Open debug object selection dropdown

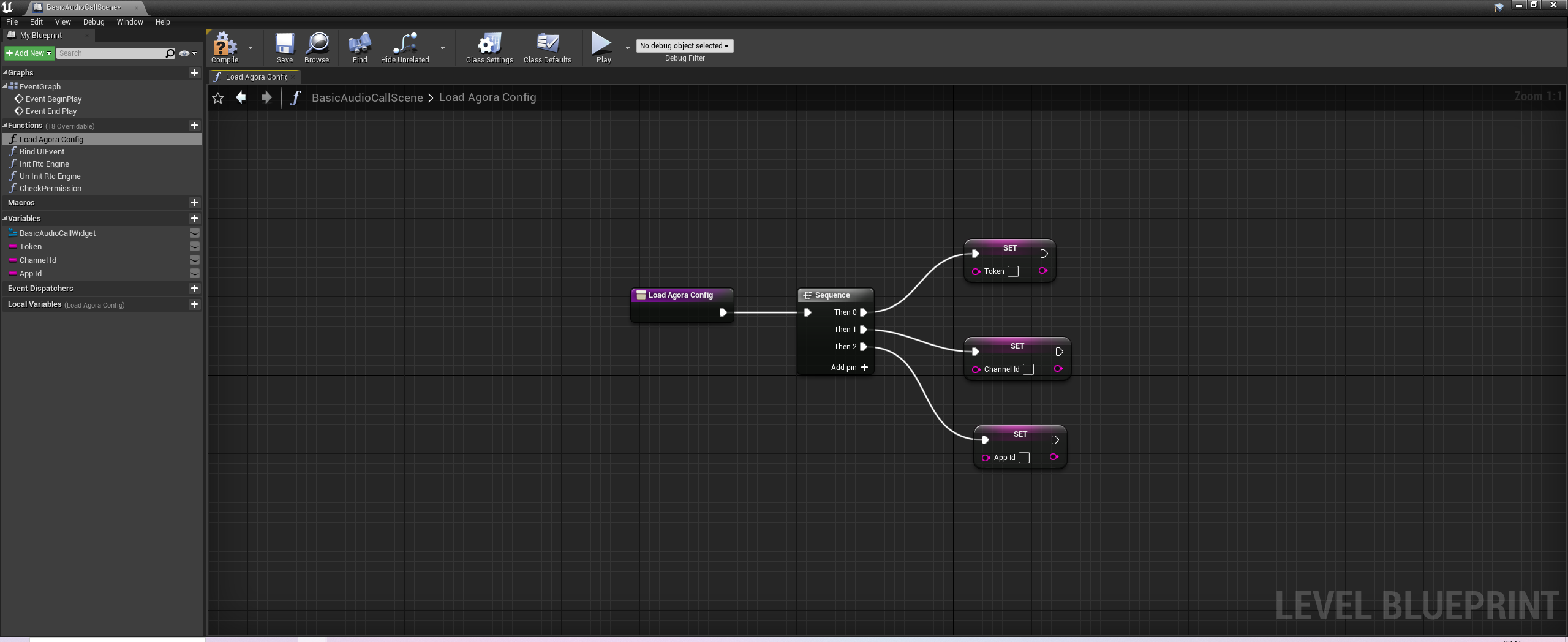[684, 46]
